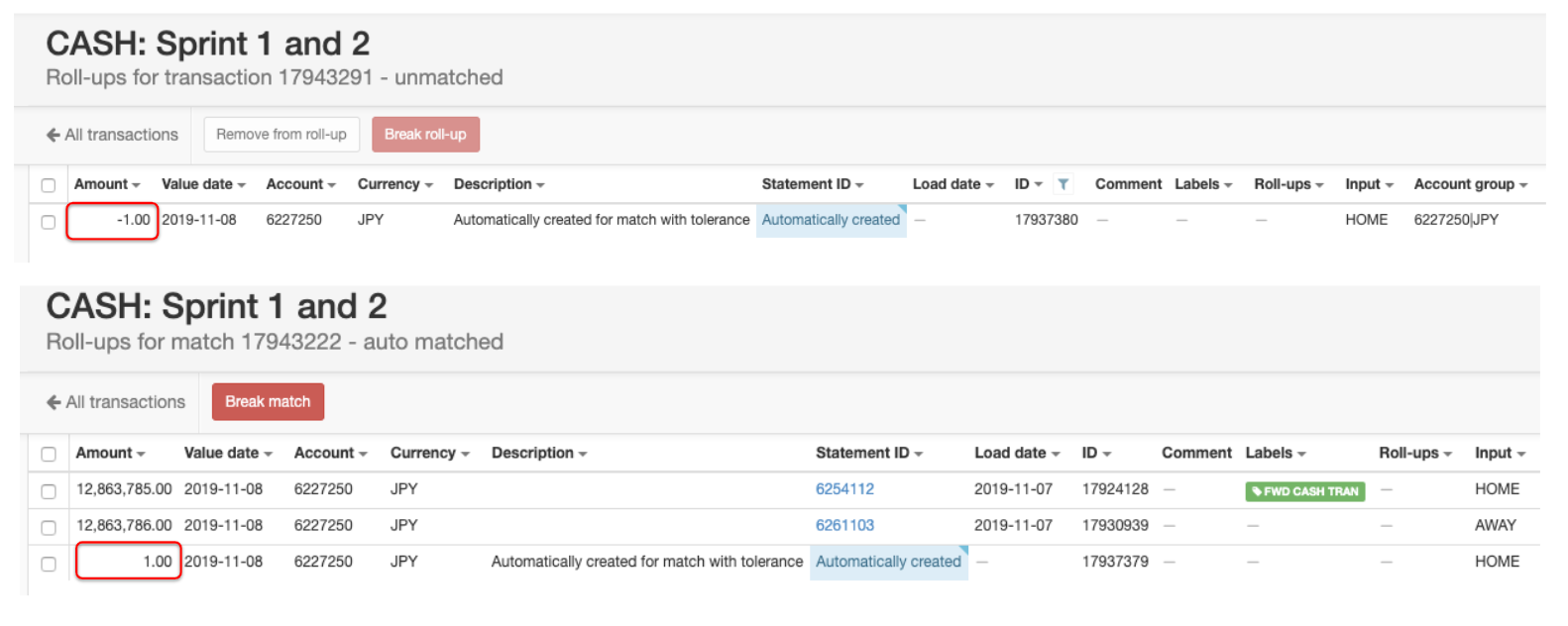Click the 1.00 amount cell
The width and height of the screenshot is (1568, 626).
click(128, 562)
